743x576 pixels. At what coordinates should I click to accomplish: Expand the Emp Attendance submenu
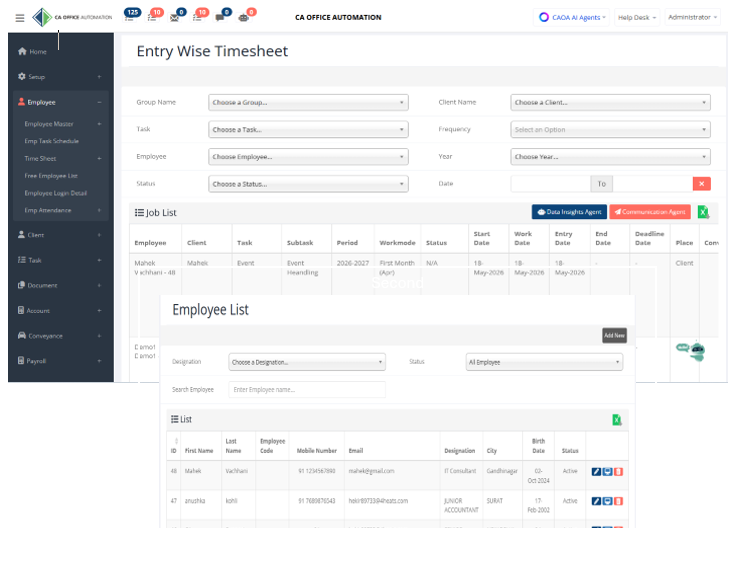pyautogui.click(x=63, y=210)
